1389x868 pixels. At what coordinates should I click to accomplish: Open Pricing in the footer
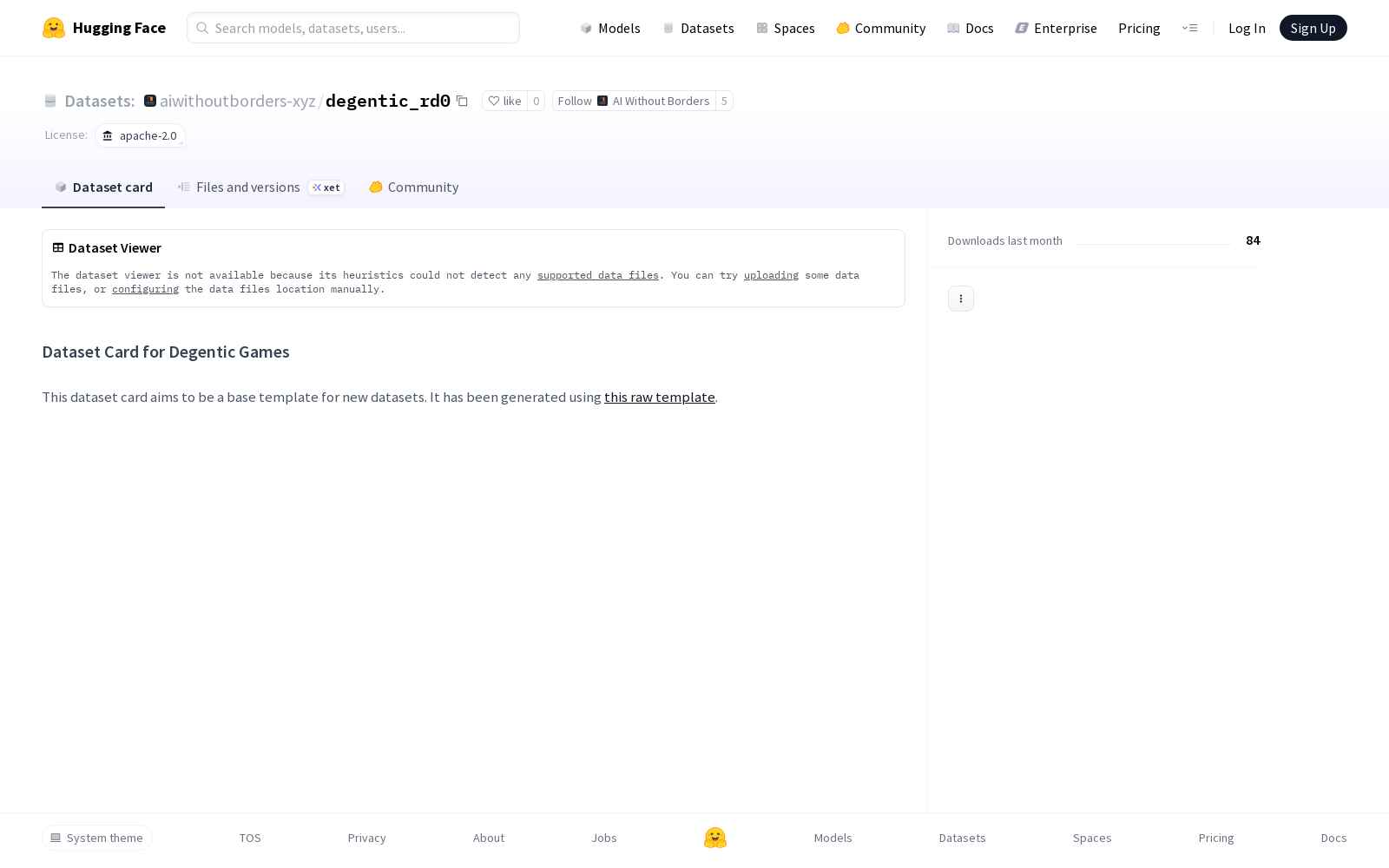point(1216,838)
